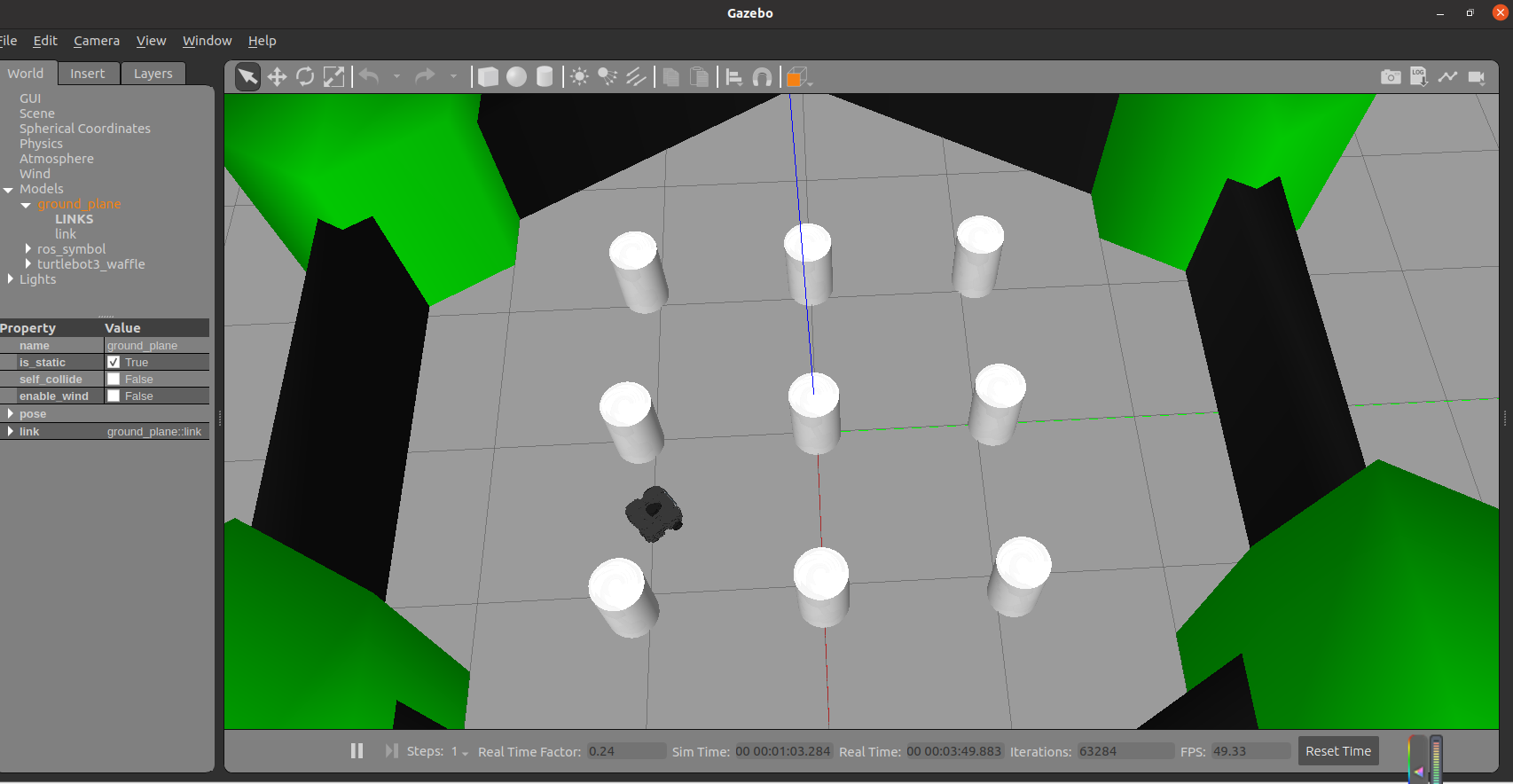This screenshot has width=1513, height=784.
Task: Select the scale mode tool
Action: [333, 77]
